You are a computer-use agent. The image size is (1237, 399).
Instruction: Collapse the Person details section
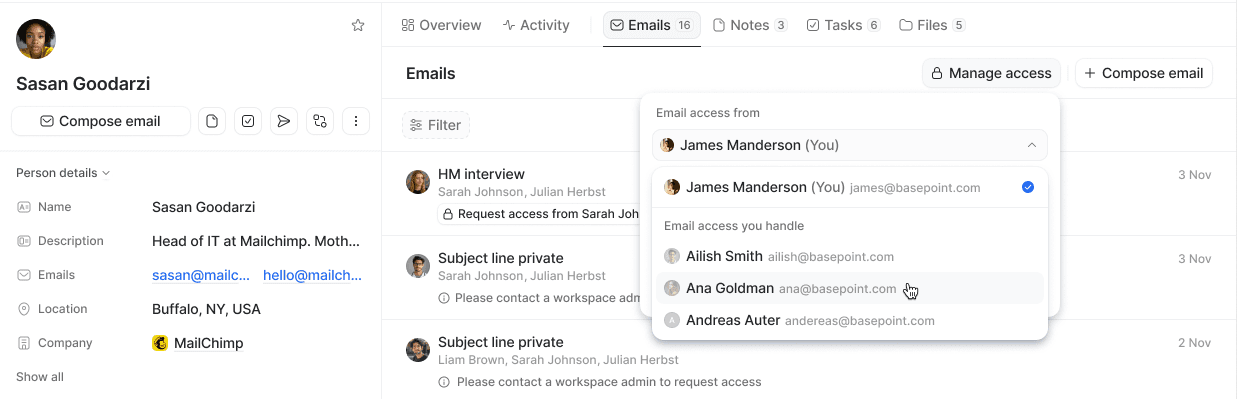63,173
